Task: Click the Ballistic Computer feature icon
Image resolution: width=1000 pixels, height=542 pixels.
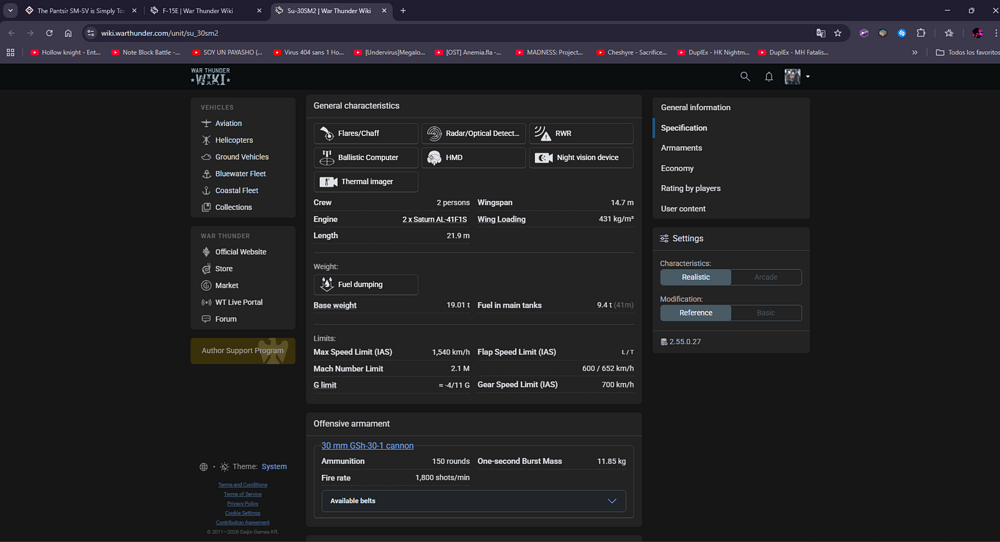Action: coord(327,158)
